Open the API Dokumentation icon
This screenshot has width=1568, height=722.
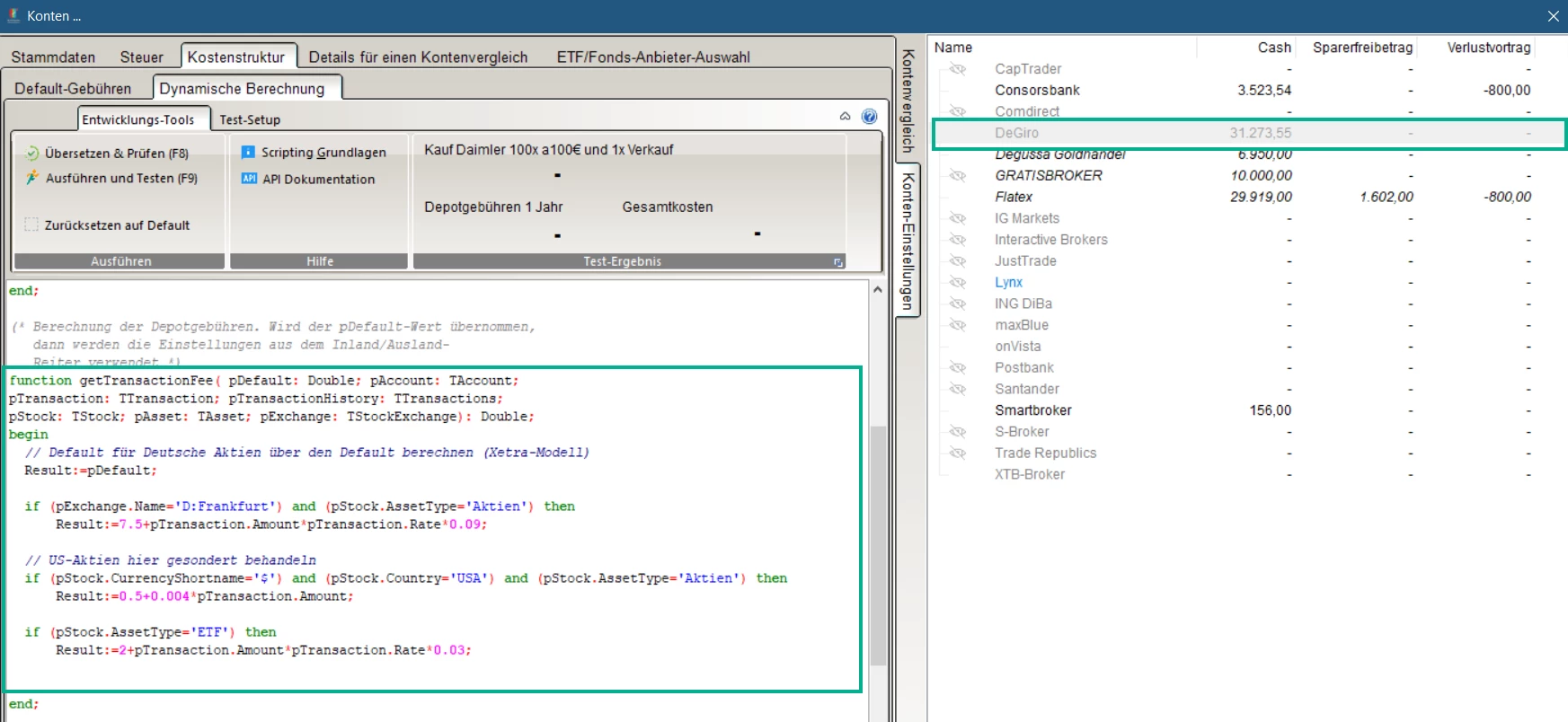point(249,179)
